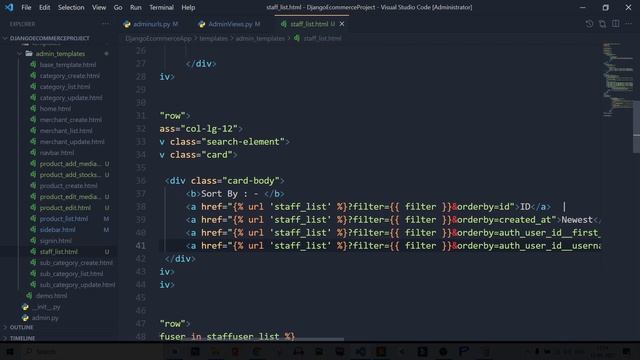Place cursor on line 41 number
This screenshot has width=640, height=360.
click(140, 246)
